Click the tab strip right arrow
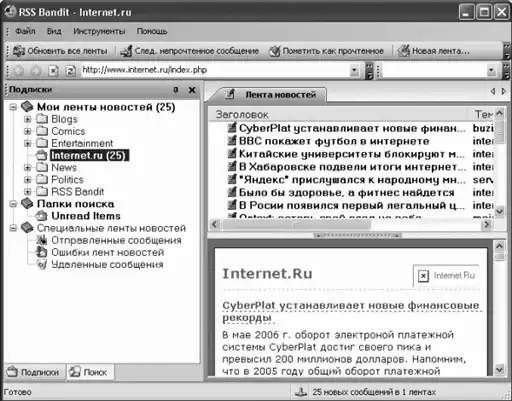The width and height of the screenshot is (512, 401). click(x=504, y=91)
